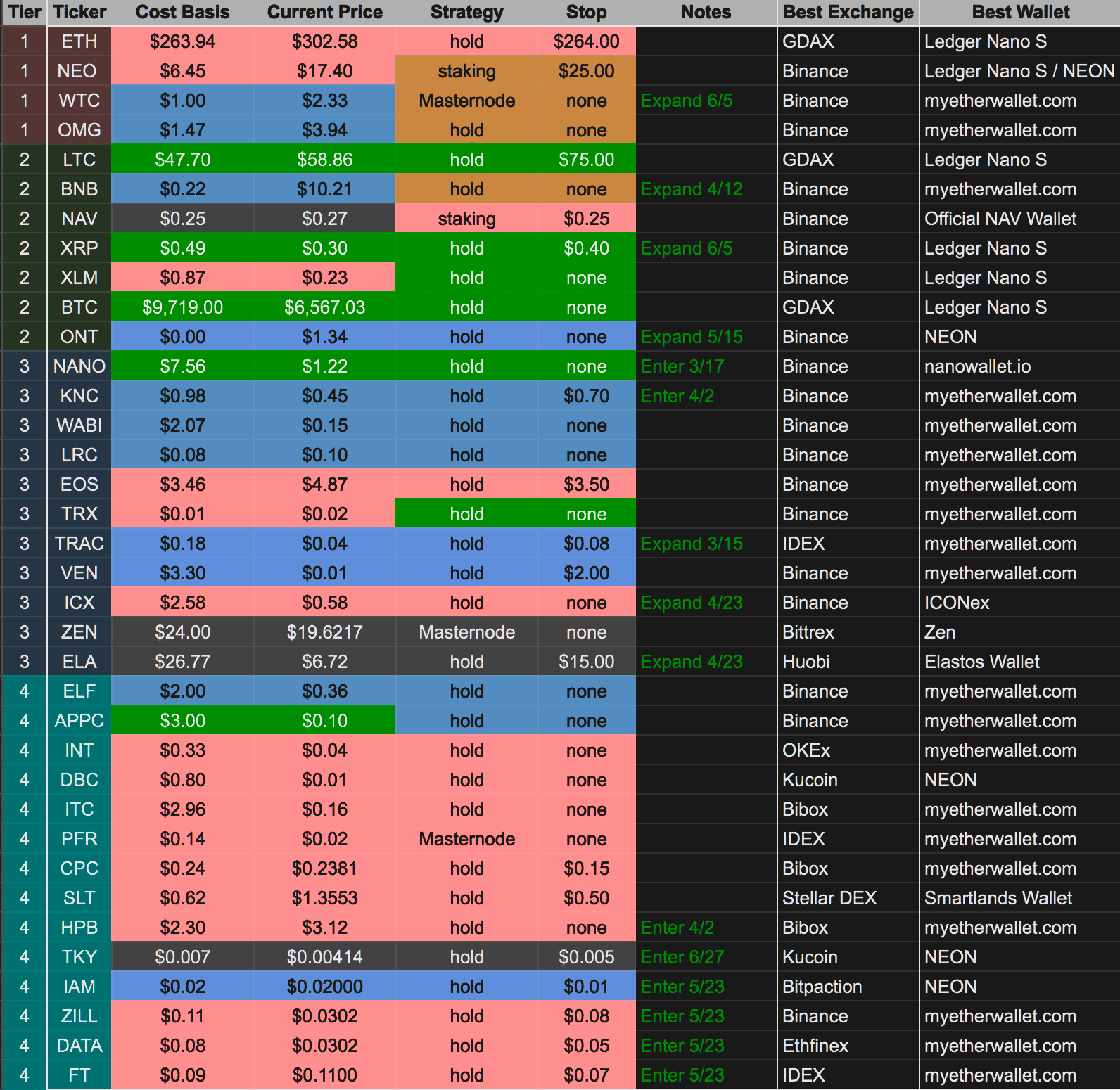Select the Notes column header
Screen dimensions: 1120x1090
[x=706, y=12]
